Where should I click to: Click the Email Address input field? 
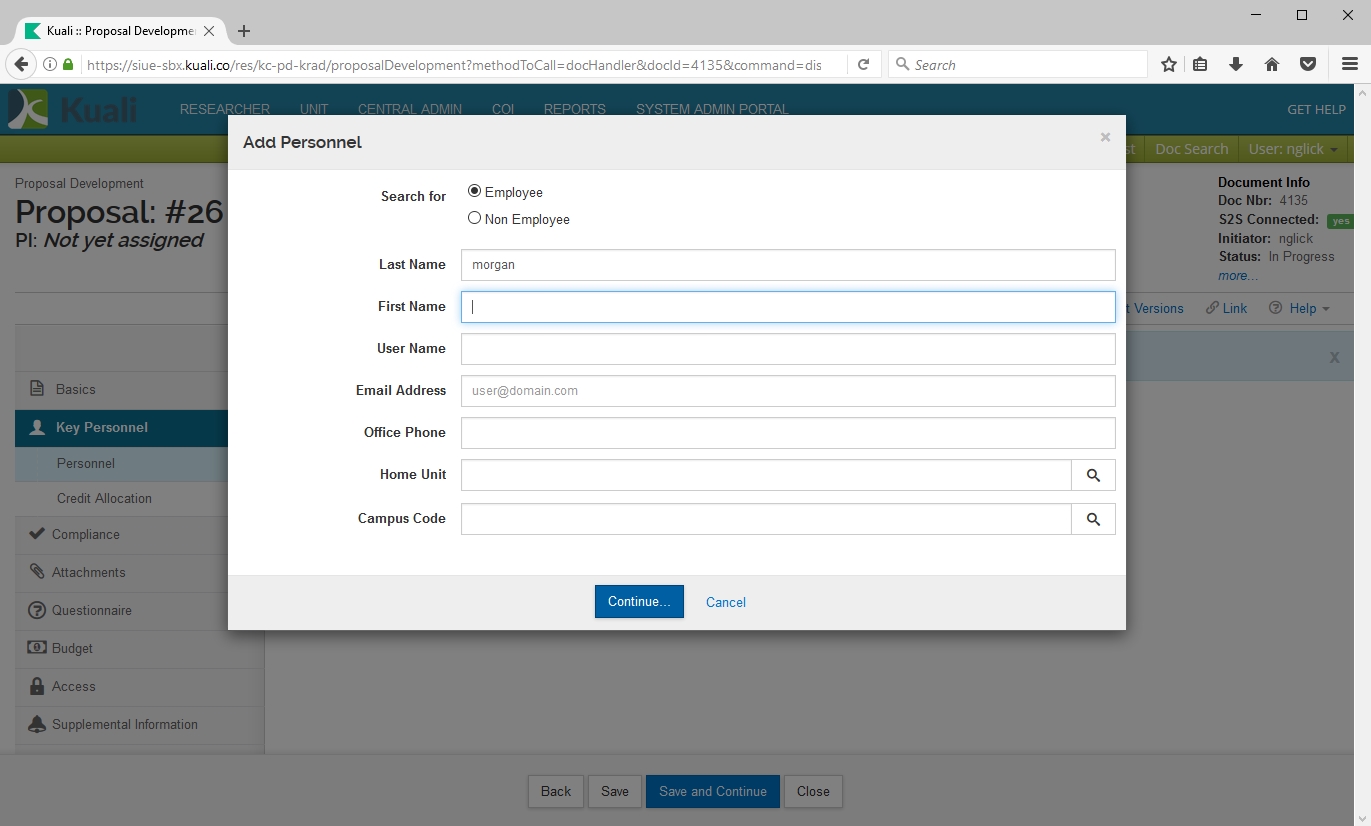point(787,391)
